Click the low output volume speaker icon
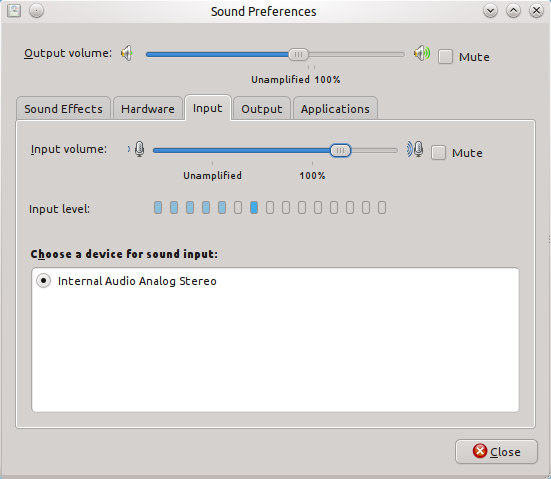Viewport: 551px width, 479px height. click(x=127, y=53)
